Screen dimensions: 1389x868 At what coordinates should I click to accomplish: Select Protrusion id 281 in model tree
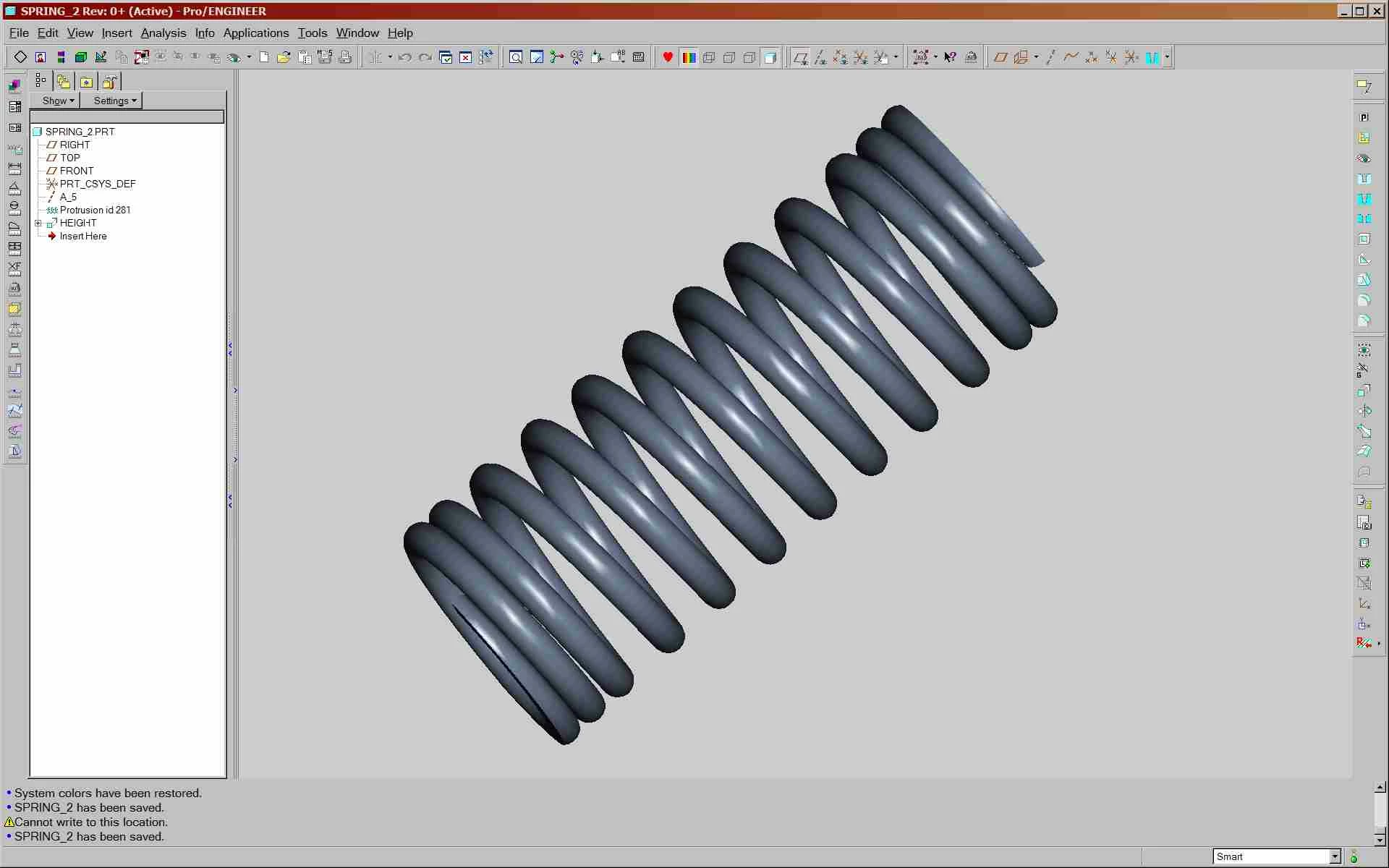coord(89,210)
